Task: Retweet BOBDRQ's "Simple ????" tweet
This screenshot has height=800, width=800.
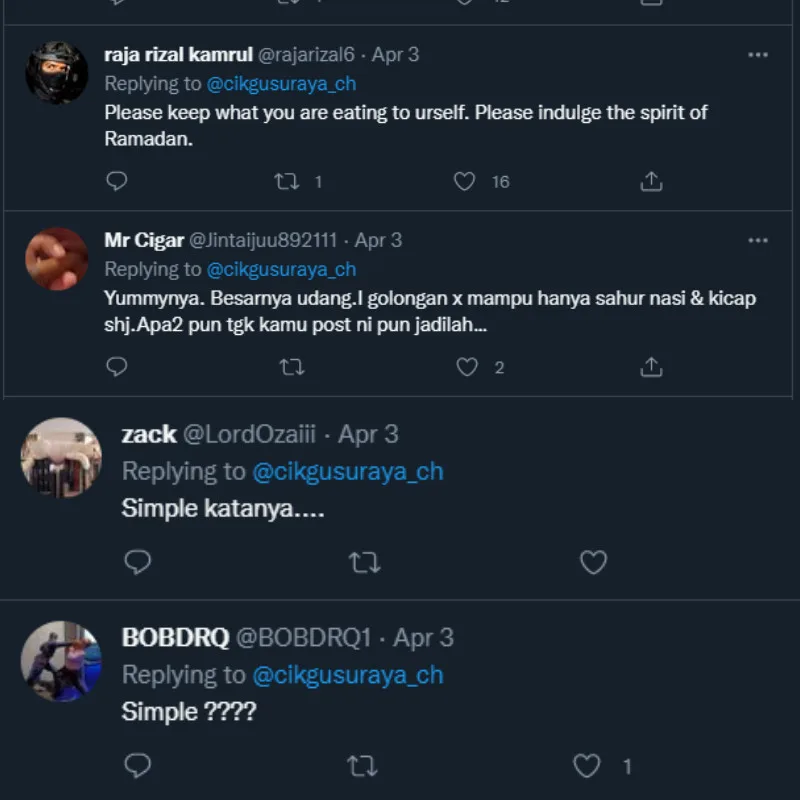Action: (x=362, y=766)
